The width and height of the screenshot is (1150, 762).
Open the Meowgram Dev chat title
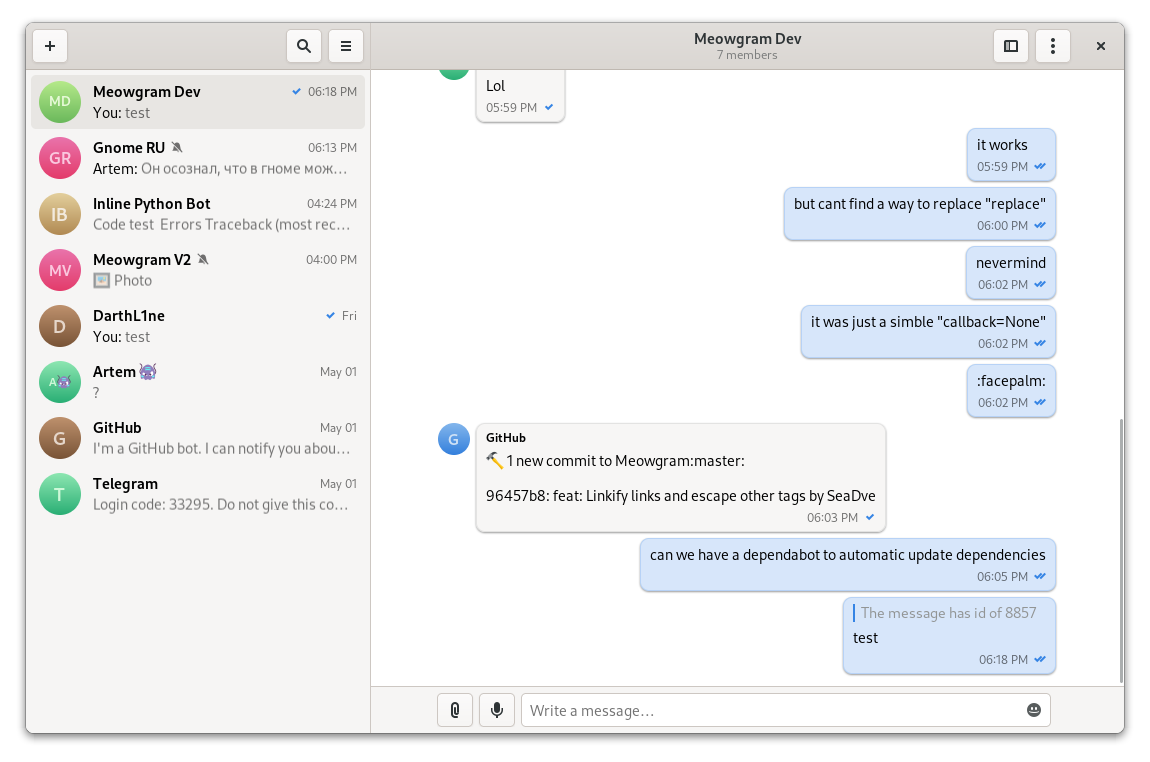[x=147, y=92]
